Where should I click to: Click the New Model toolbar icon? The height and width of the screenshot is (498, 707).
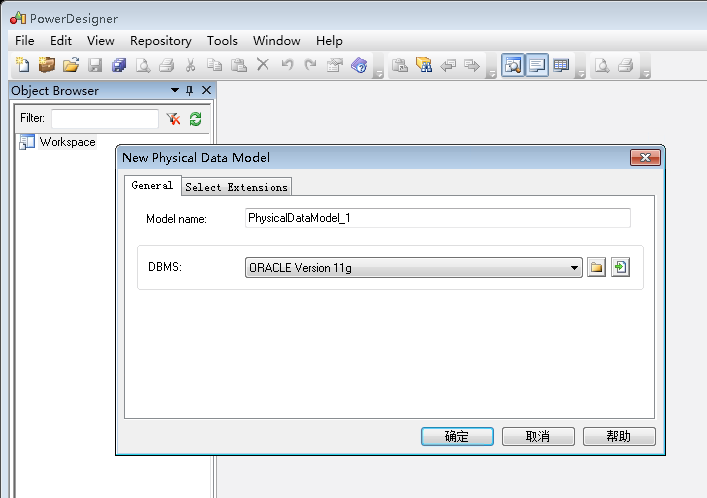(x=23, y=65)
